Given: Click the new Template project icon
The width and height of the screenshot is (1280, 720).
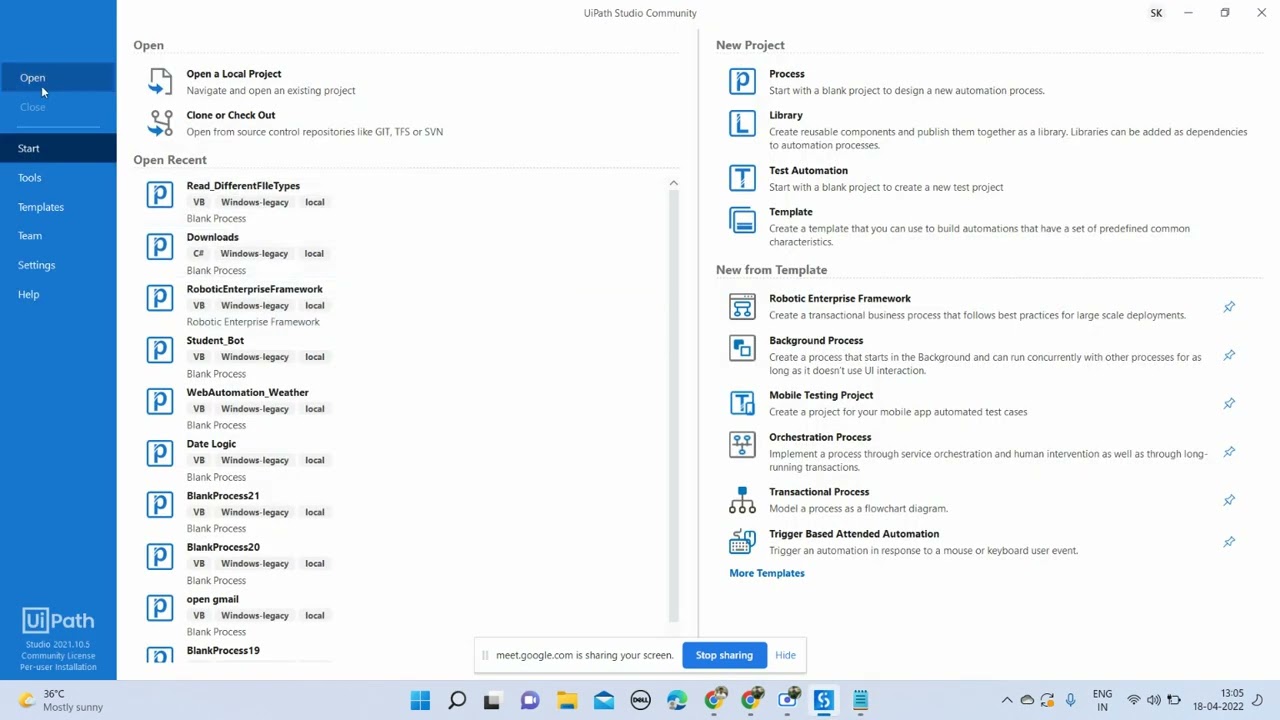Looking at the screenshot, I should tap(742, 220).
